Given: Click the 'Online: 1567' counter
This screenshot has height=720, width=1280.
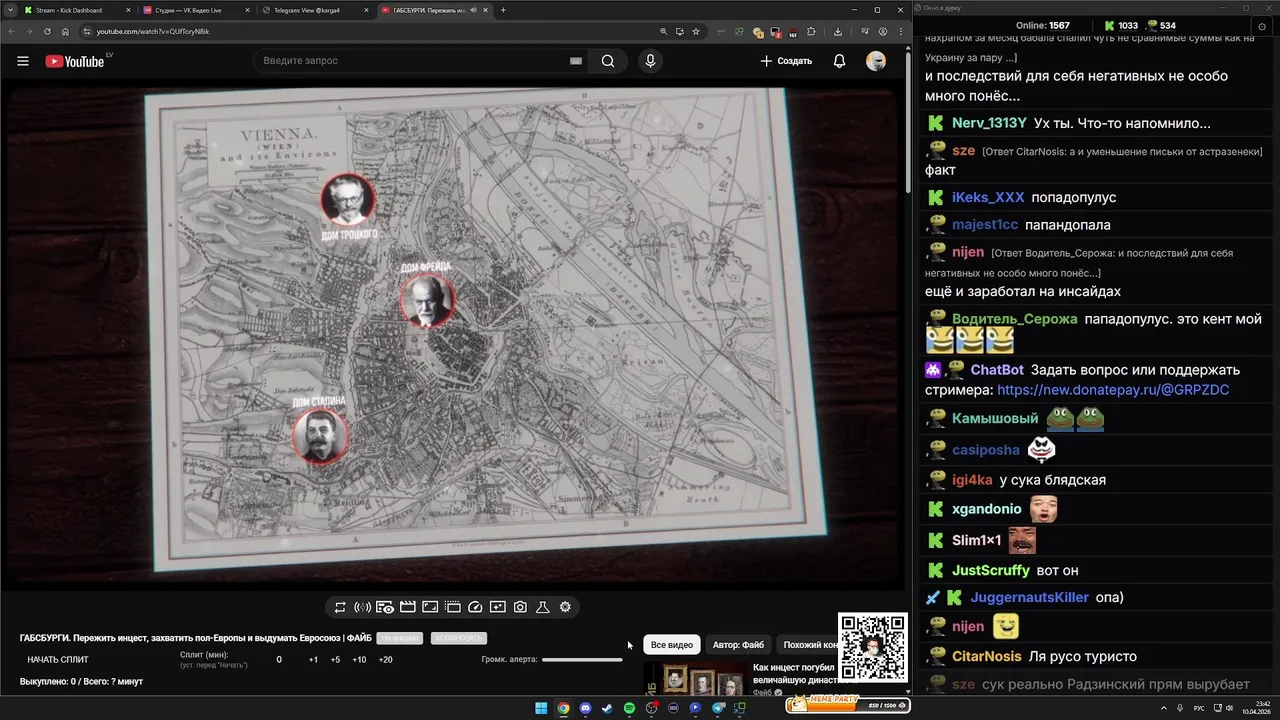Looking at the screenshot, I should point(1042,26).
